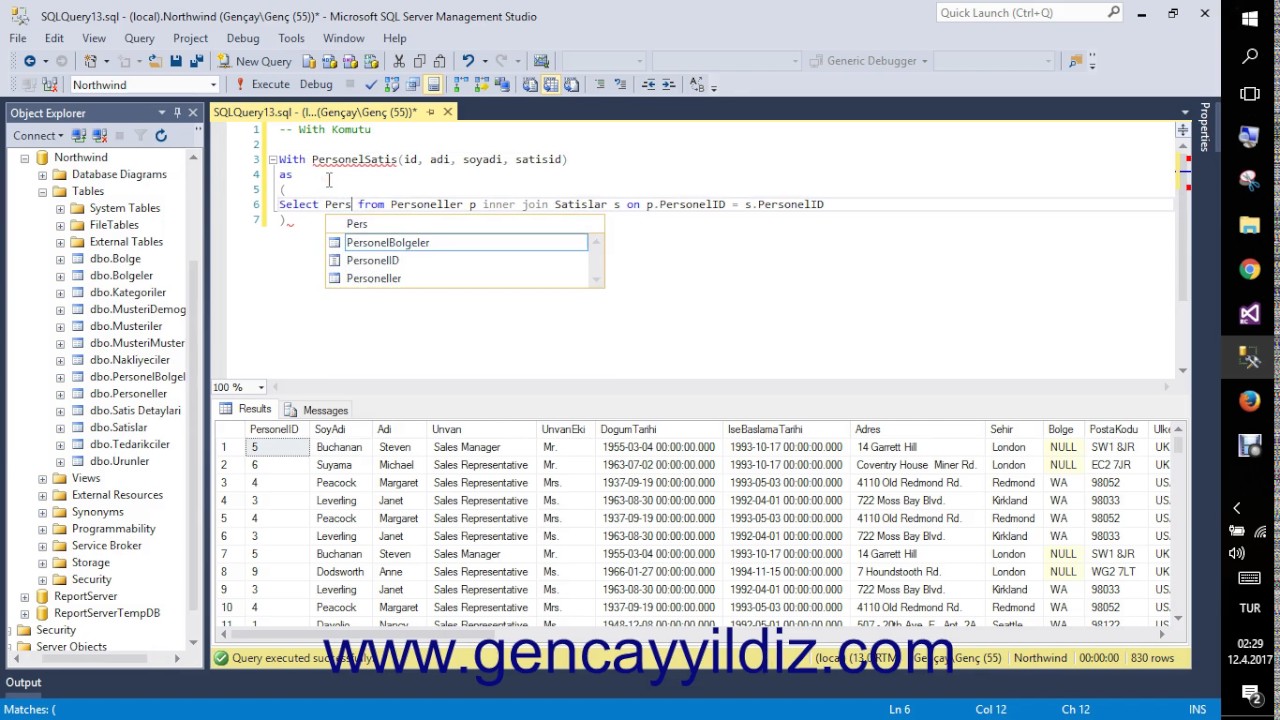Click the New Query button
1280x720 pixels.
[x=254, y=61]
